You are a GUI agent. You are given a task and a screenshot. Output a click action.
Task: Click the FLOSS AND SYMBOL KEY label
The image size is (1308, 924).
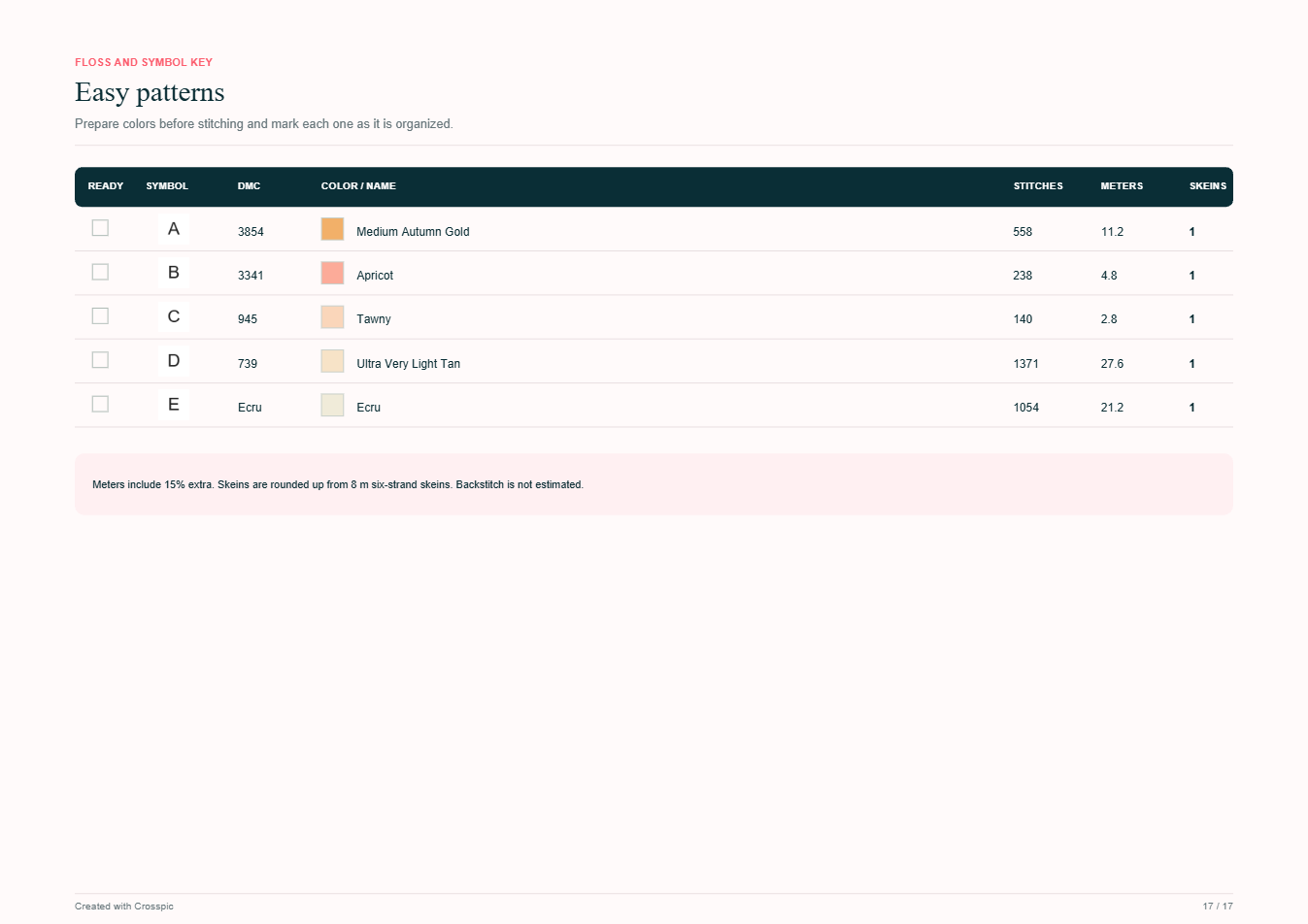click(x=144, y=62)
